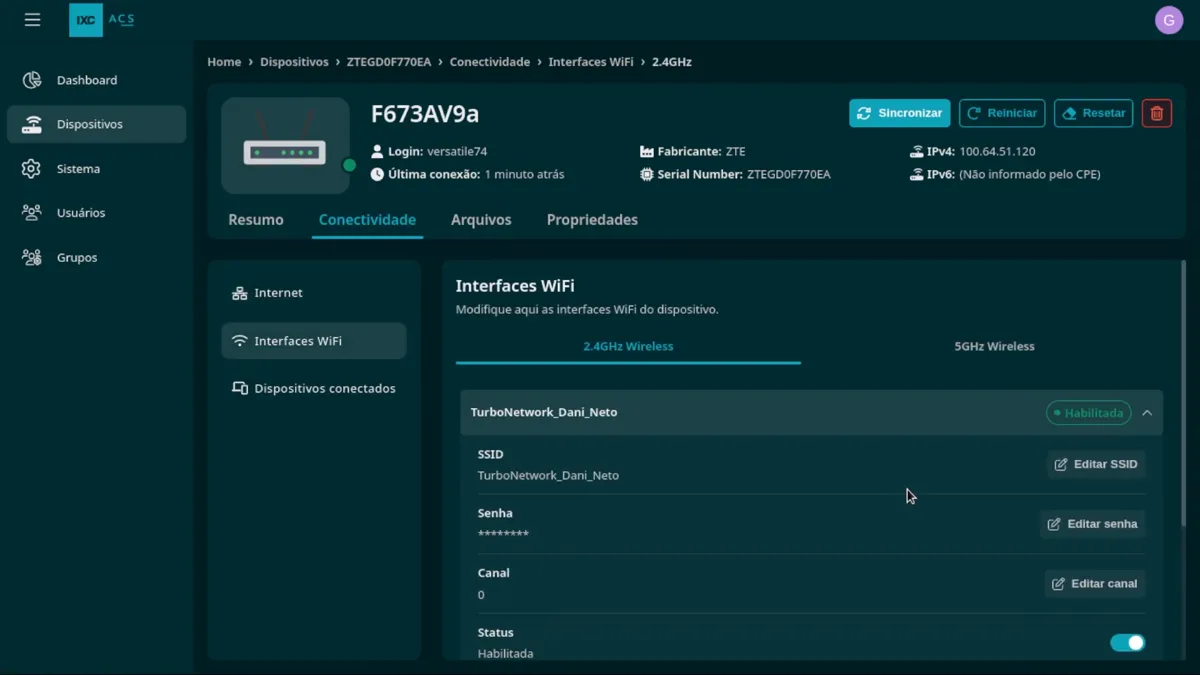Click the 2.4GHz breadcrumb item
This screenshot has width=1200, height=675.
click(672, 62)
